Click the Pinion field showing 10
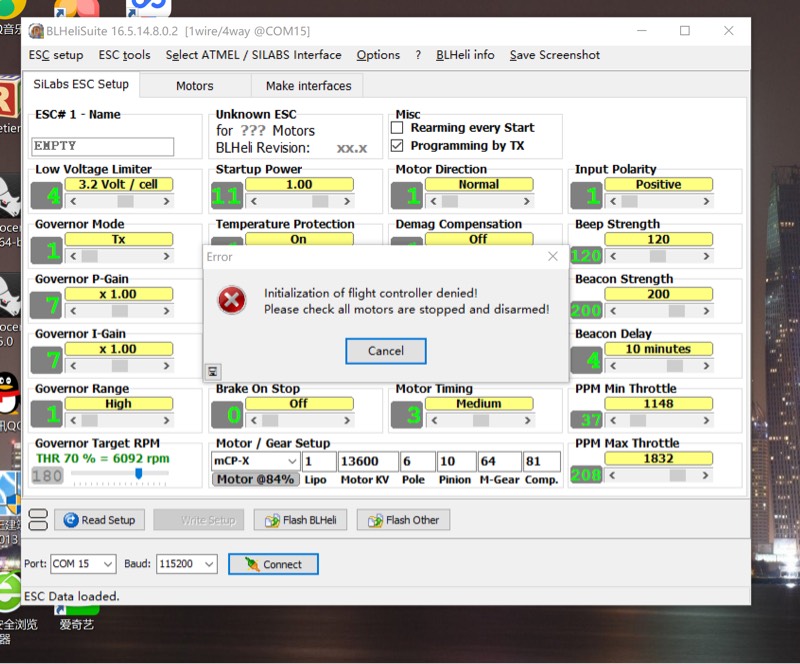Viewport: 800px width, 664px height. (457, 461)
